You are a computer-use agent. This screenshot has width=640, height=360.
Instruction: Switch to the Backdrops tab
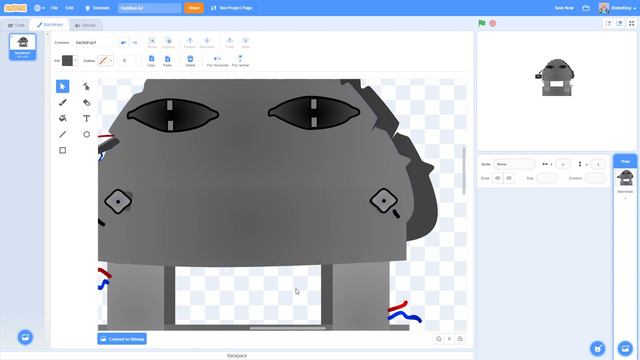coord(50,25)
